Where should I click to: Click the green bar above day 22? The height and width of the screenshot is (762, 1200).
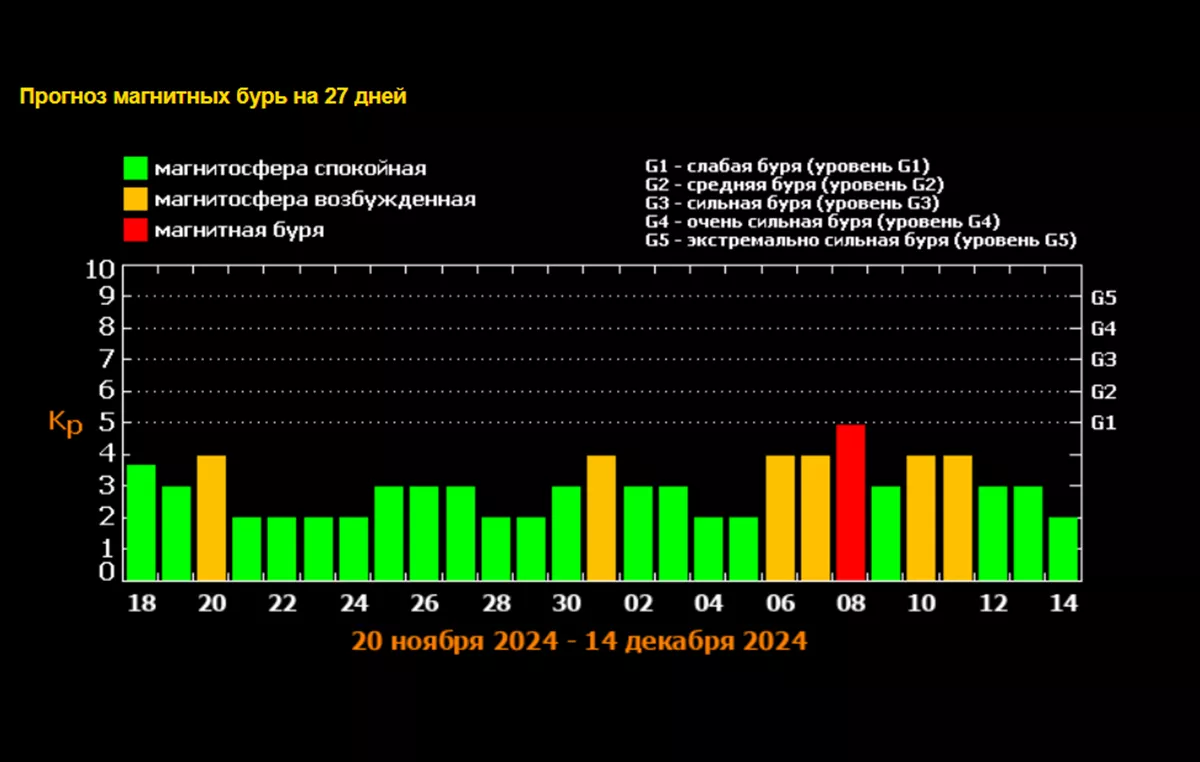282,548
